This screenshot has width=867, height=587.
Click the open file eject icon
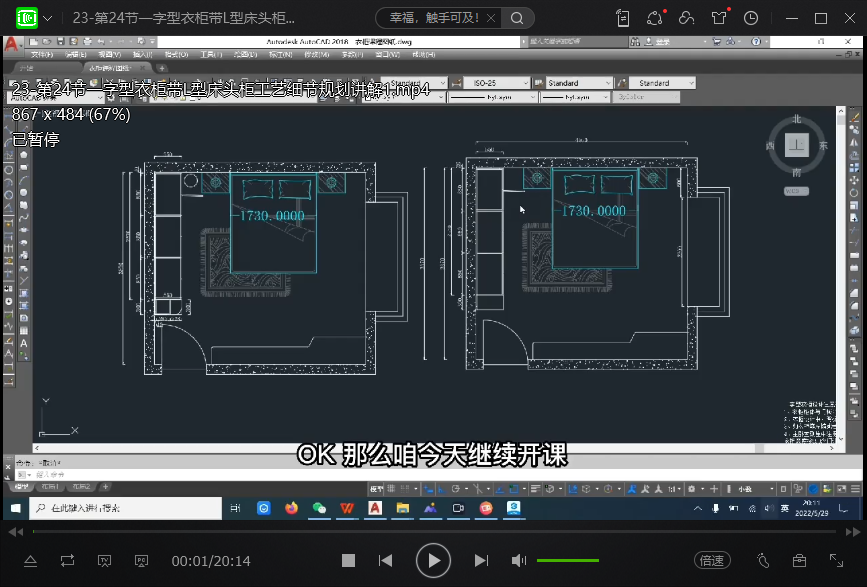[30, 561]
